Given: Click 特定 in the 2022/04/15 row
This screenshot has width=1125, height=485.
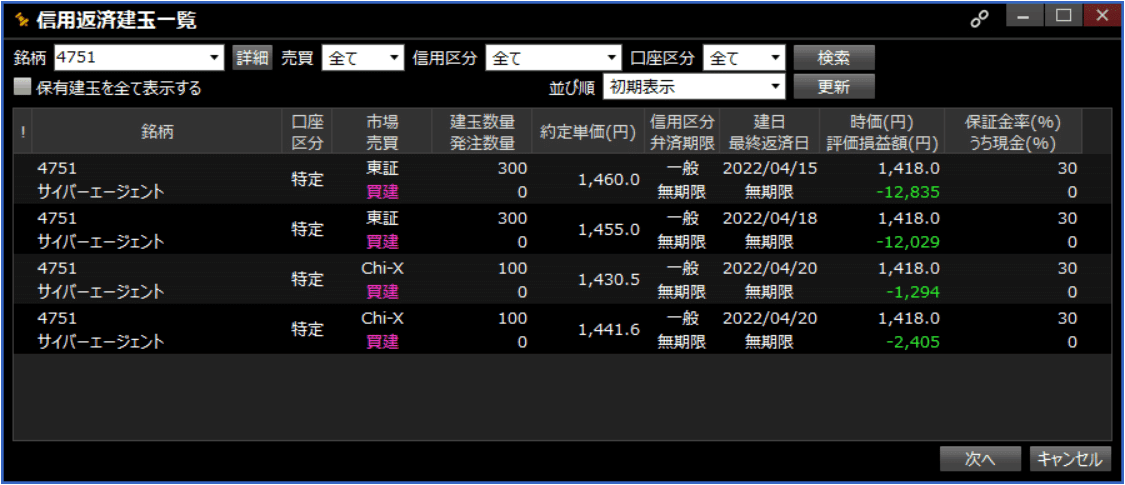Looking at the screenshot, I should pyautogui.click(x=307, y=180).
